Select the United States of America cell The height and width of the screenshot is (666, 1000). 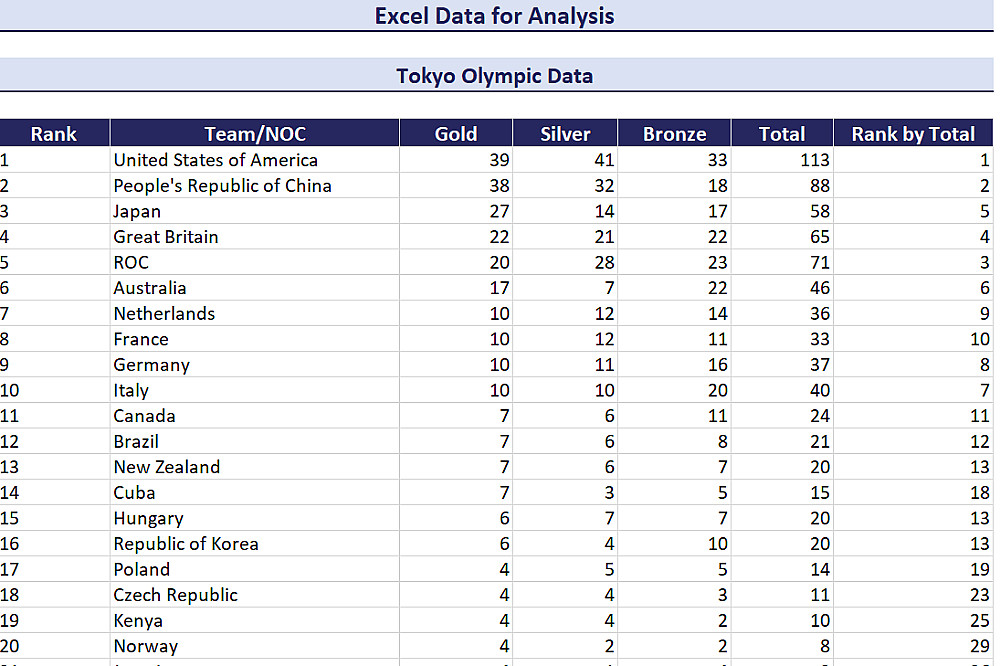pyautogui.click(x=216, y=160)
